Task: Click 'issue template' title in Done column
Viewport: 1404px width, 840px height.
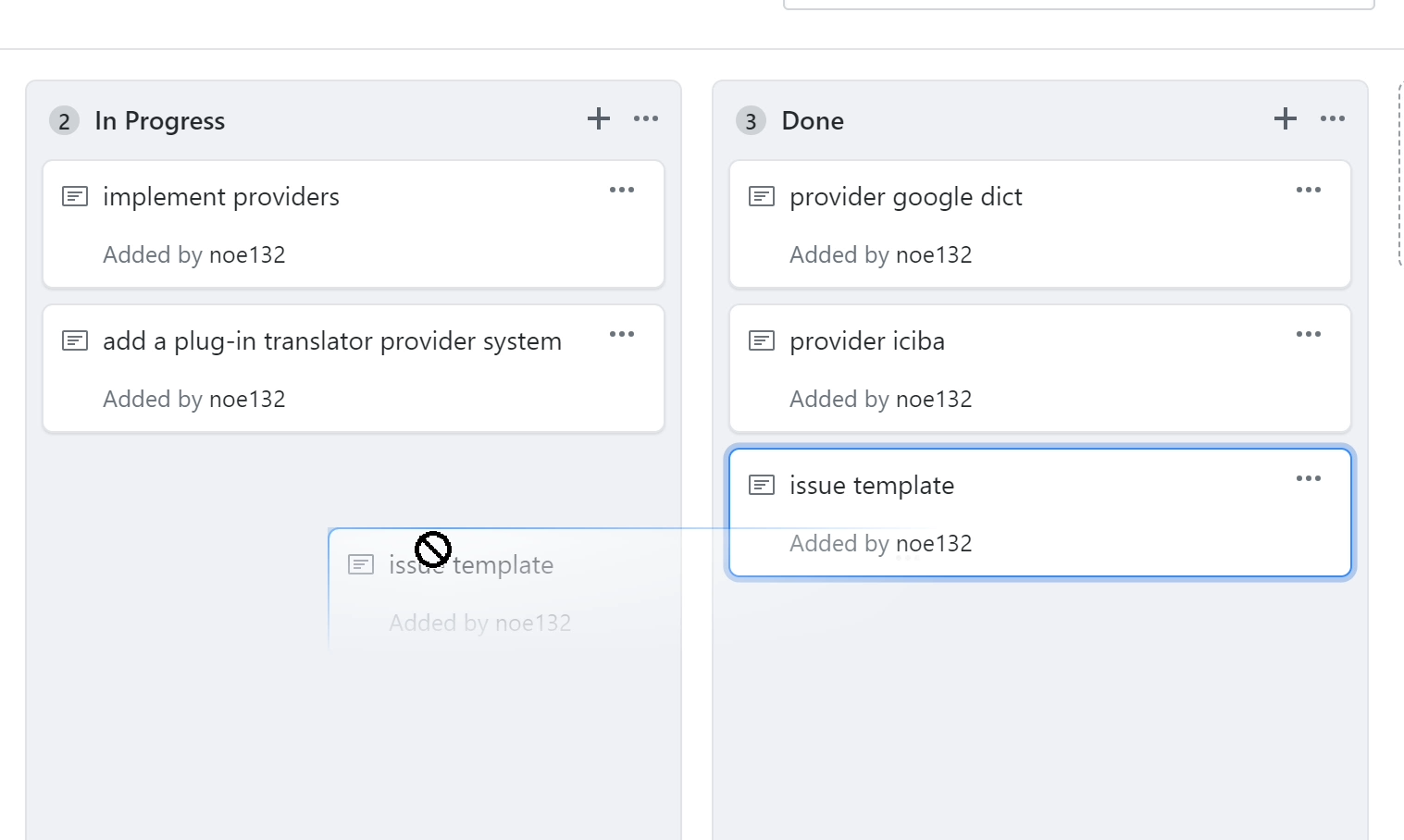Action: pos(872,486)
